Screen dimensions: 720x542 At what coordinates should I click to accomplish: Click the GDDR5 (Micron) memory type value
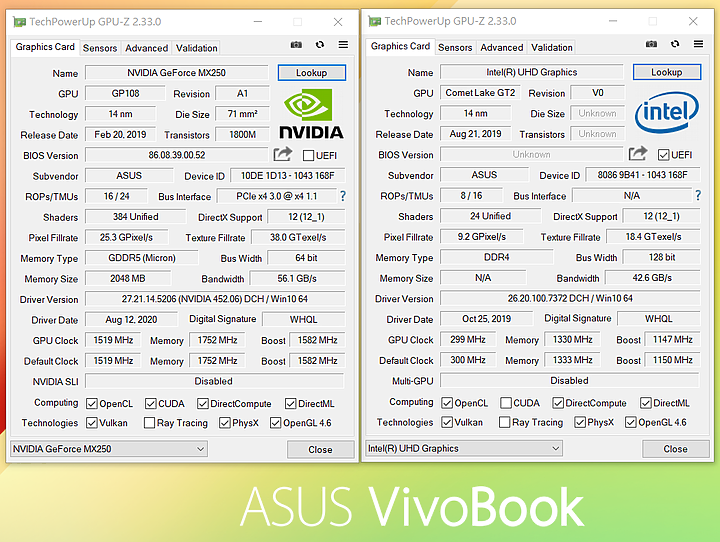coord(142,258)
